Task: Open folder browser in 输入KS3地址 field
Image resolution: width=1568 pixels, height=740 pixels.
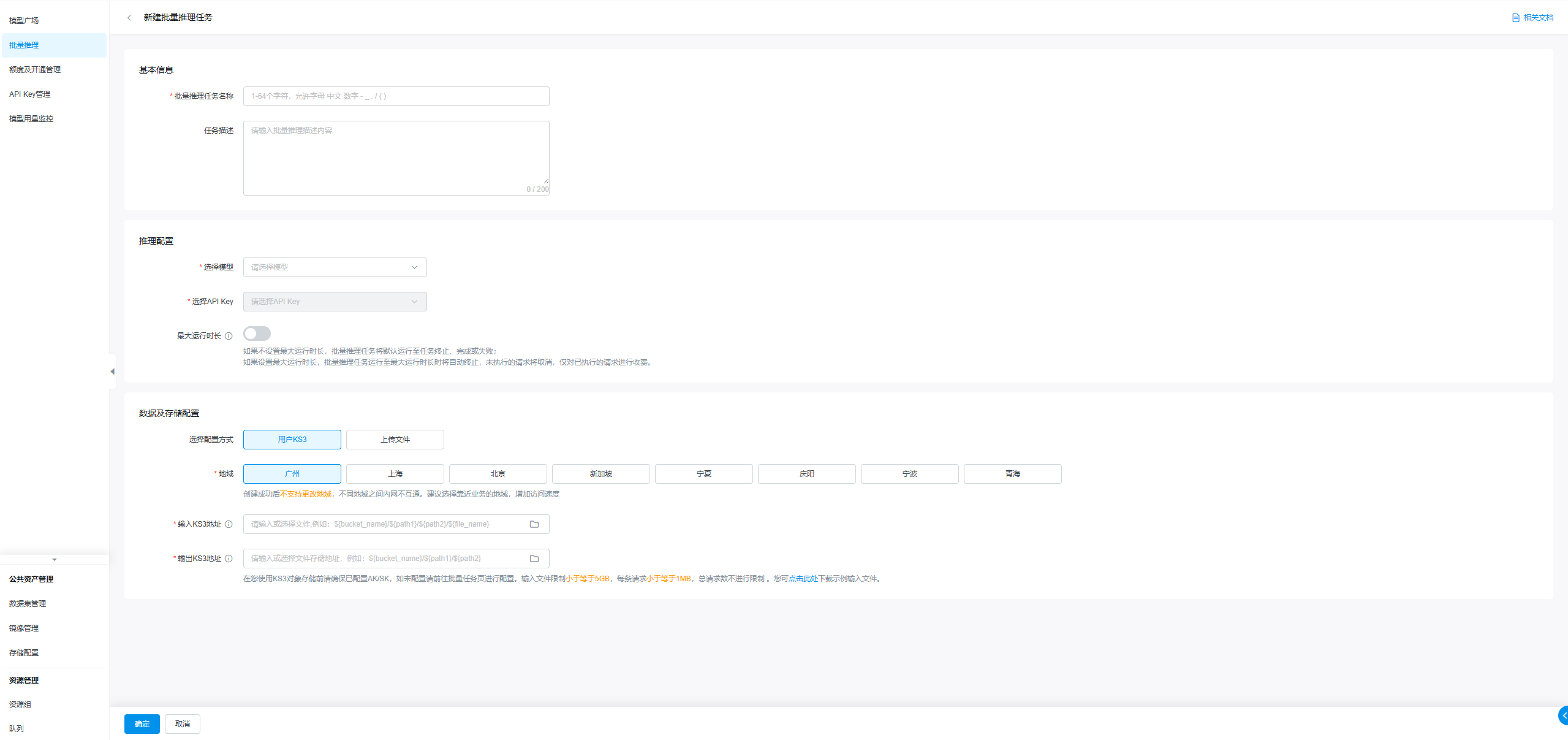Action: pyautogui.click(x=534, y=524)
